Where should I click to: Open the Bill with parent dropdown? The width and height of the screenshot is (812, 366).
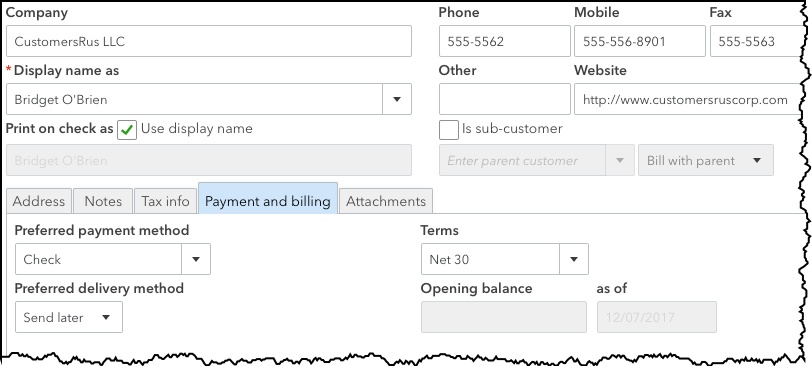click(706, 160)
